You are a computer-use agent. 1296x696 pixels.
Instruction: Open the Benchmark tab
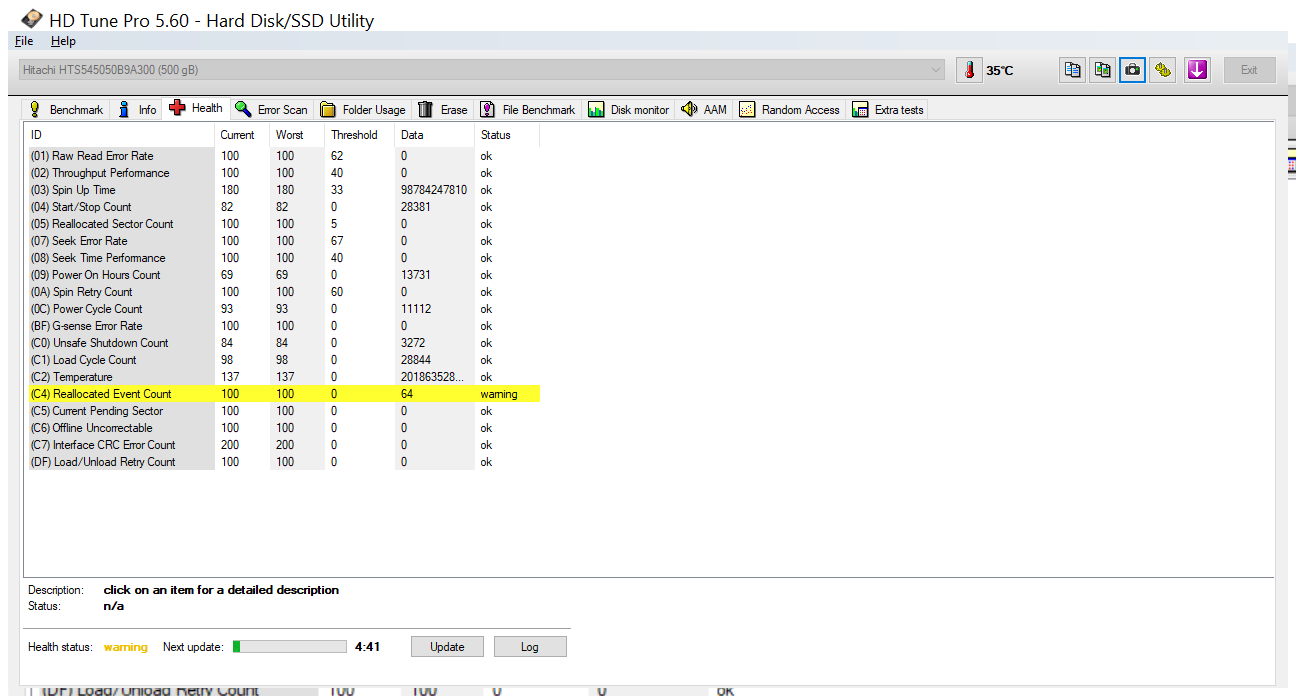pos(65,110)
